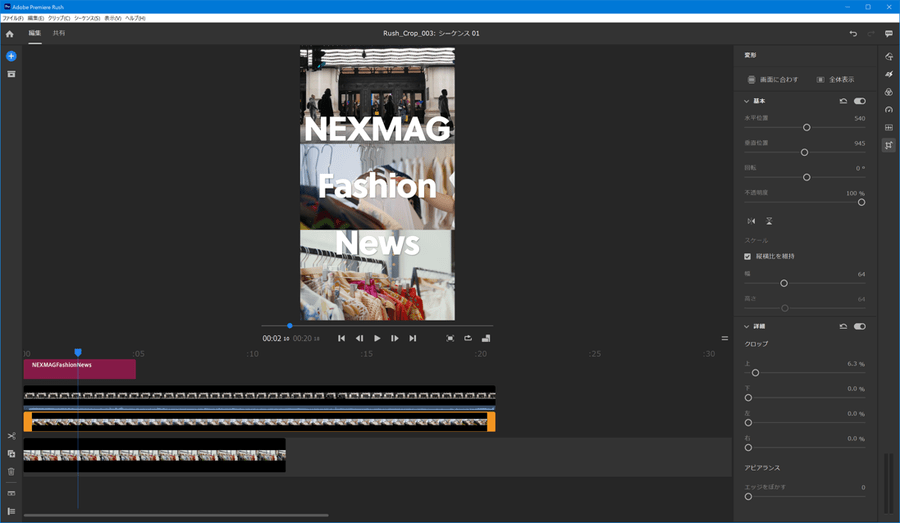Image resolution: width=900 pixels, height=523 pixels.
Task: Click the timeline horizontal scrollbar
Action: (176, 516)
